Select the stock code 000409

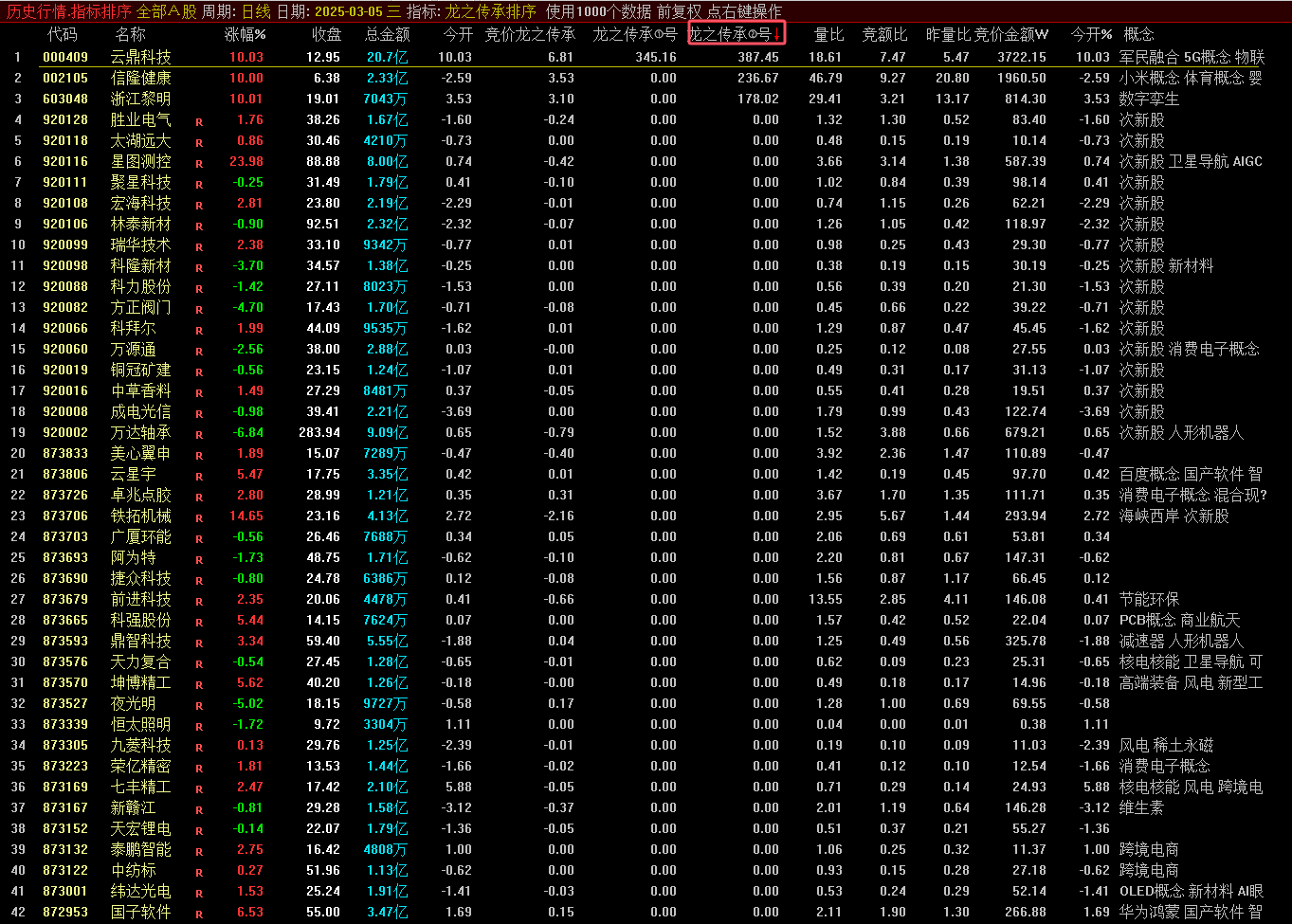pos(65,57)
